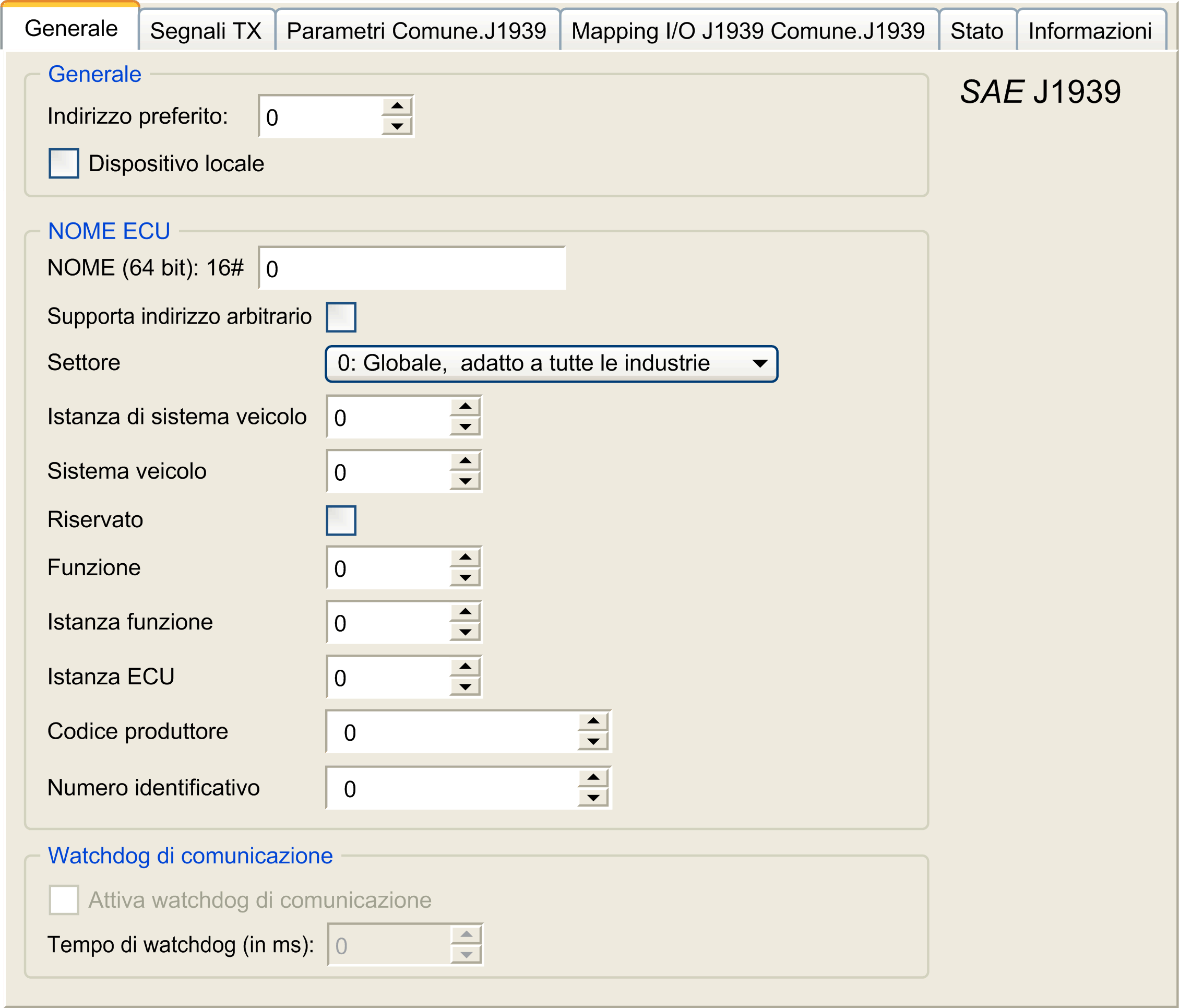The width and height of the screenshot is (1179, 1008).
Task: Focus the Codice produttore number field
Action: pyautogui.click(x=452, y=731)
